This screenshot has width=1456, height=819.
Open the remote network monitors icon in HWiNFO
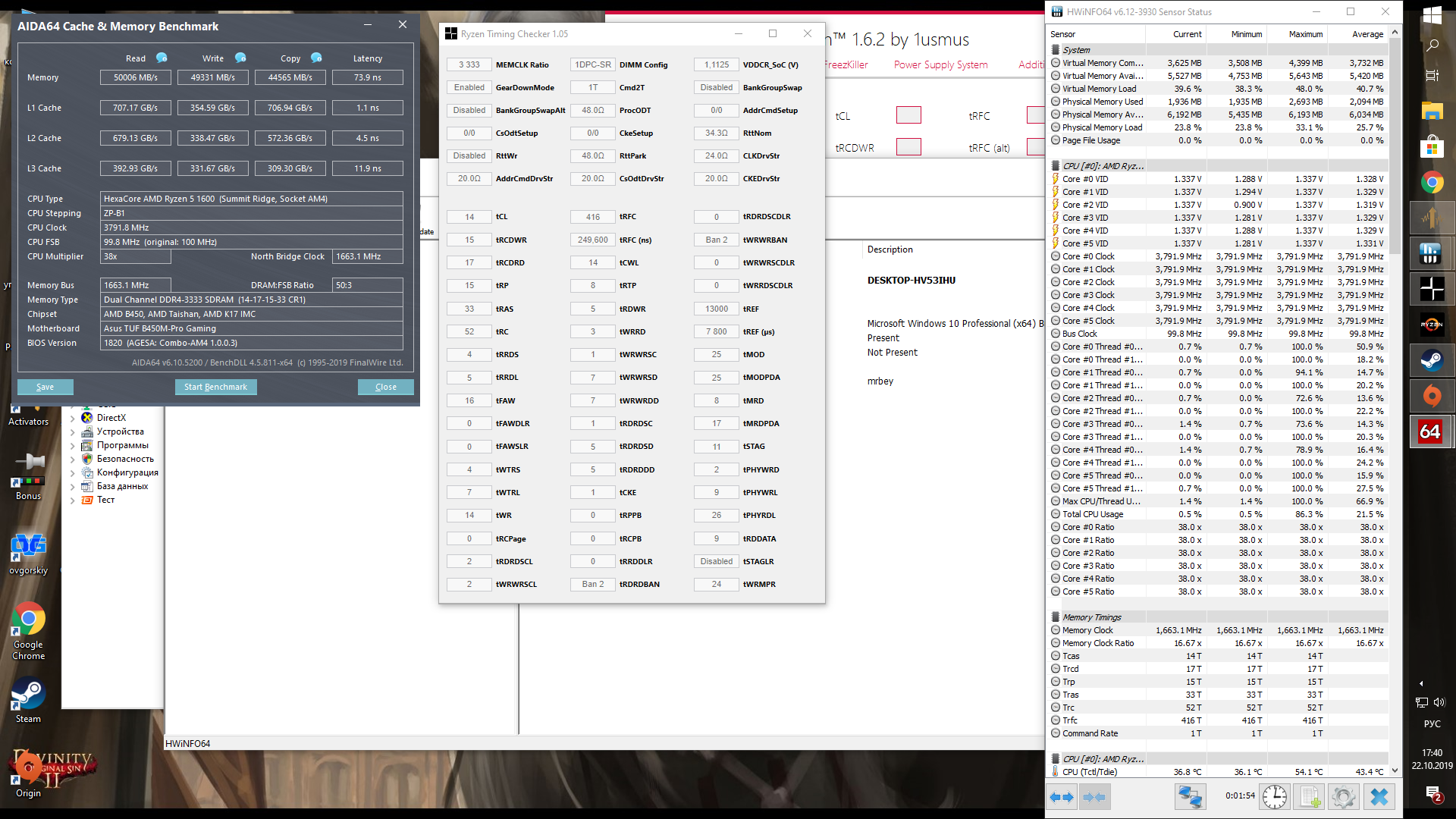[x=1190, y=797]
